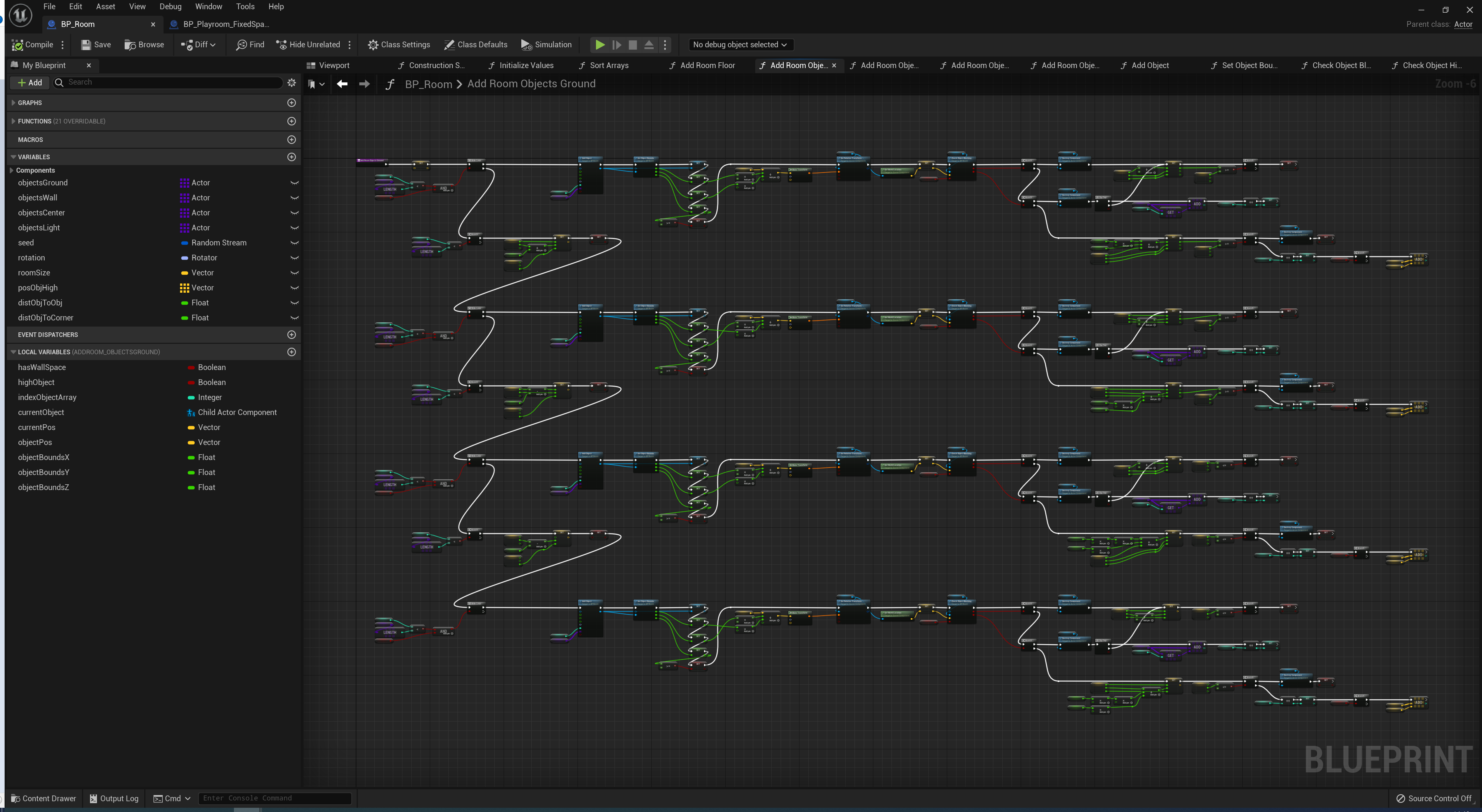Screen dimensions: 1482x812
Task: Open the debug object selection dropdown
Action: (739, 45)
